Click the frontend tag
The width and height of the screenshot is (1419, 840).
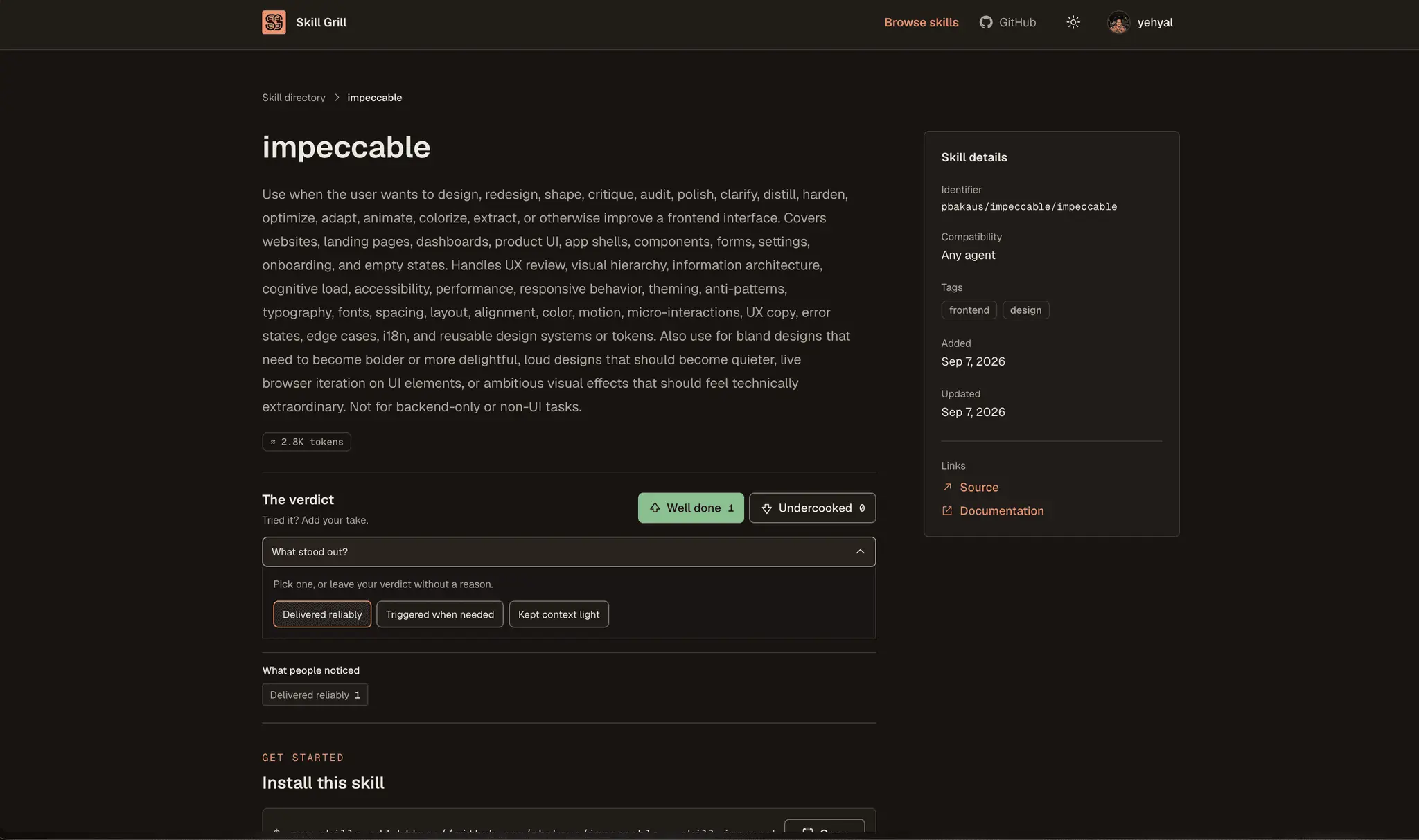(969, 310)
